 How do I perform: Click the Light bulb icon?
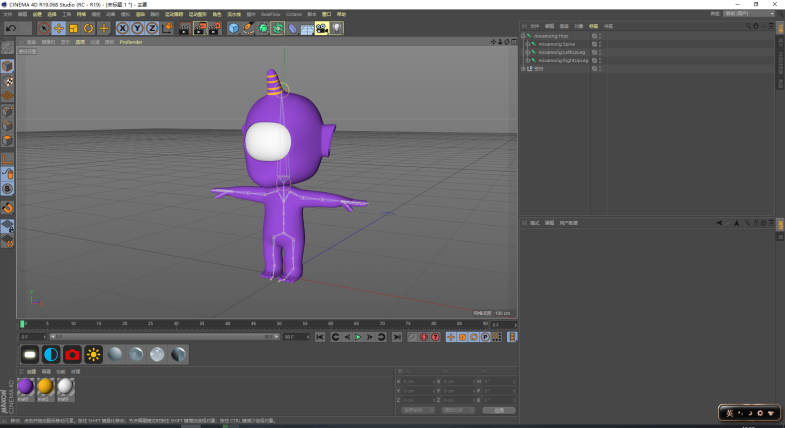coord(337,28)
